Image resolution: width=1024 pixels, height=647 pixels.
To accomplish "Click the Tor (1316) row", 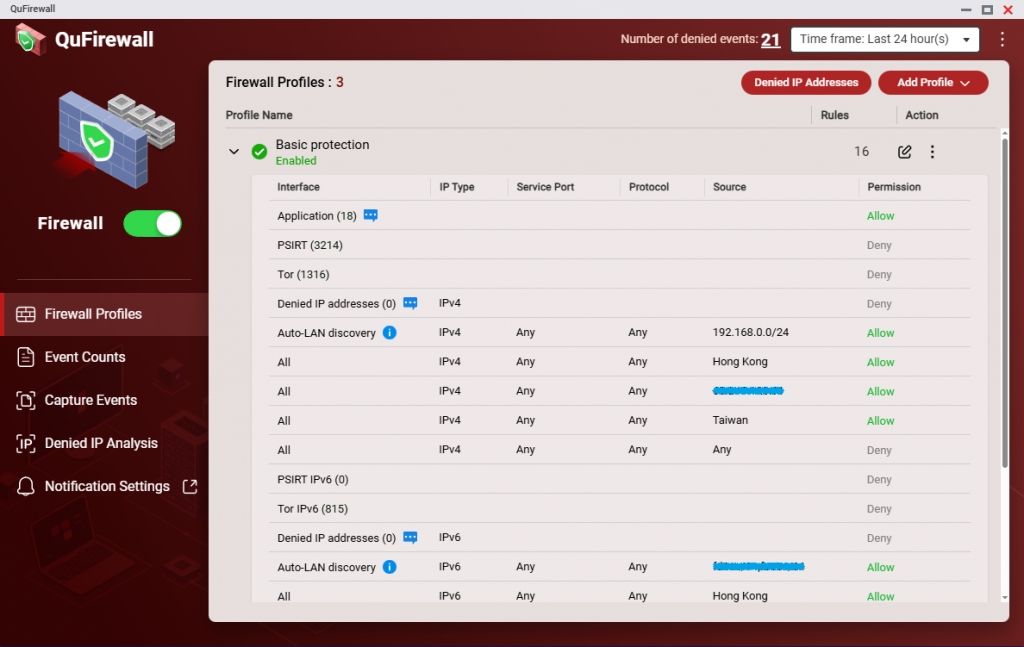I will tap(619, 274).
